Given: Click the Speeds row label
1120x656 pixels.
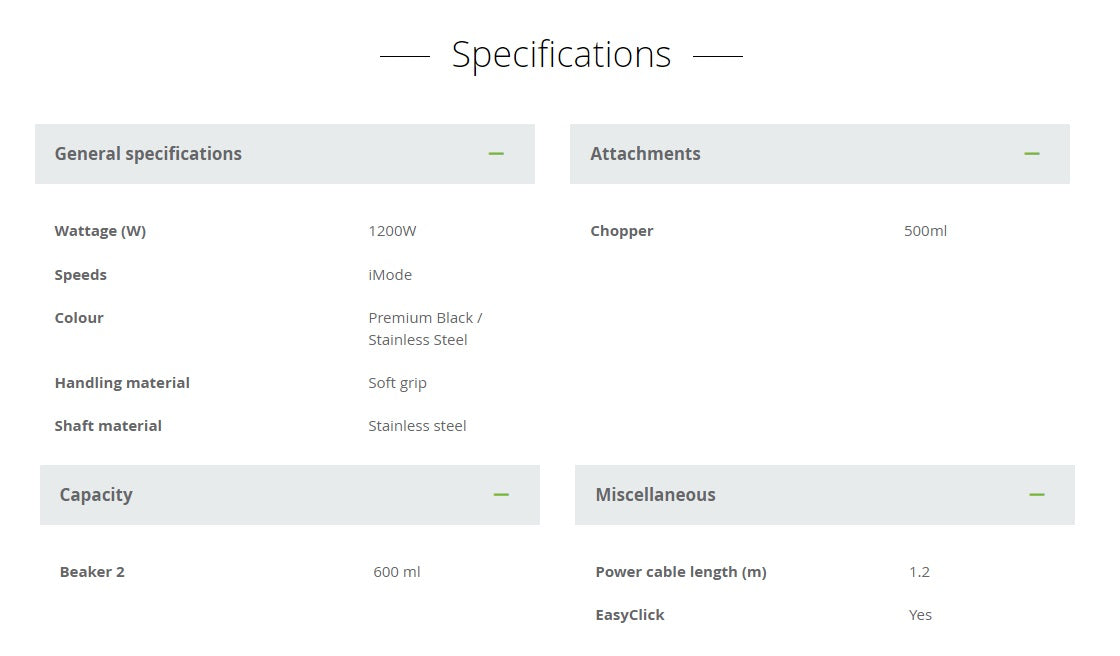Looking at the screenshot, I should coord(80,275).
